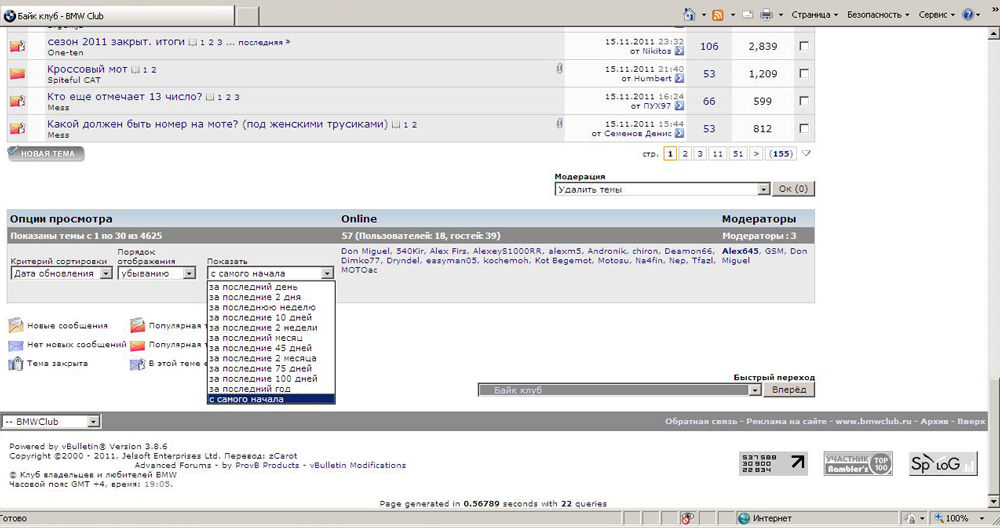Viewport: 1000px width, 528px height.
Task: Go to last post by Семенов Денис icon
Action: tap(679, 133)
